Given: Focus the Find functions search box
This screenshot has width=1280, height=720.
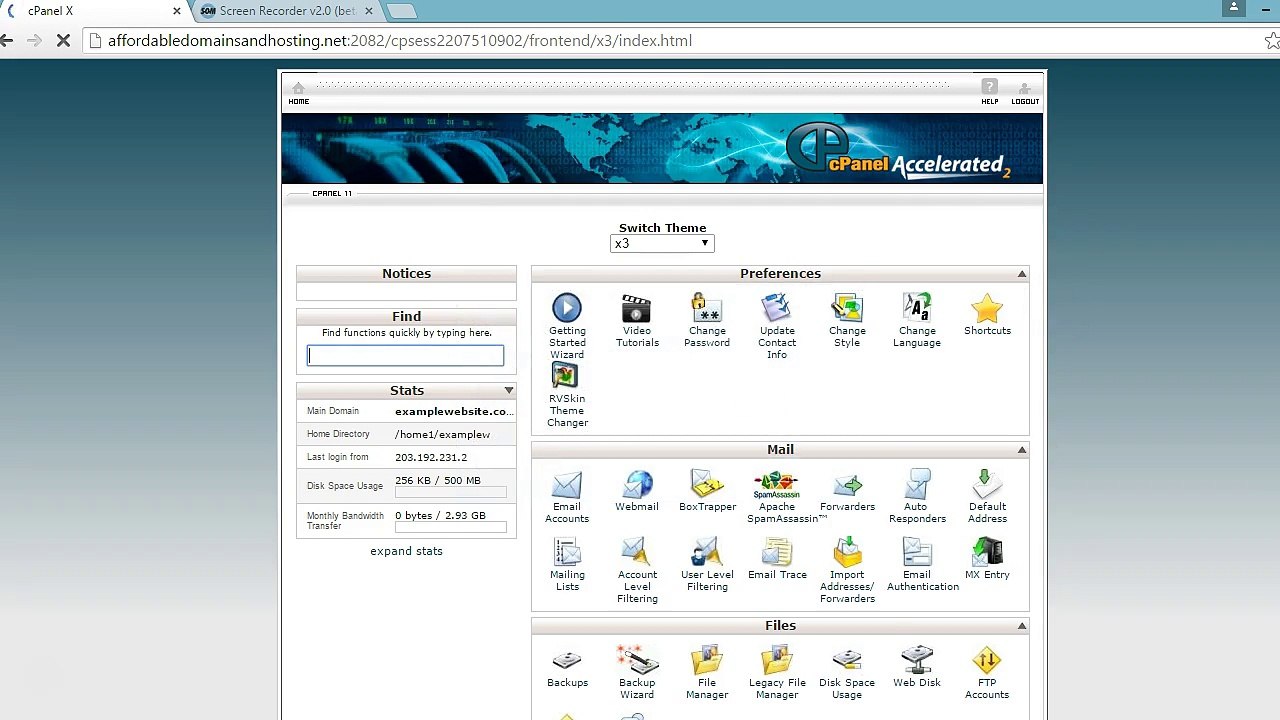Looking at the screenshot, I should pos(405,356).
